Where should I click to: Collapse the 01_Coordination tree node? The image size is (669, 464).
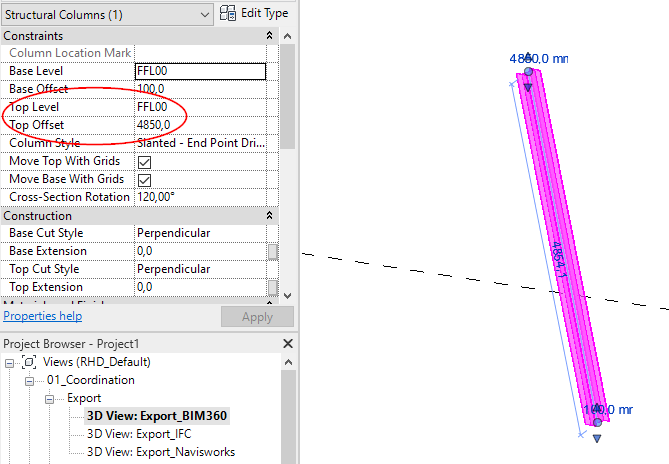[29, 381]
